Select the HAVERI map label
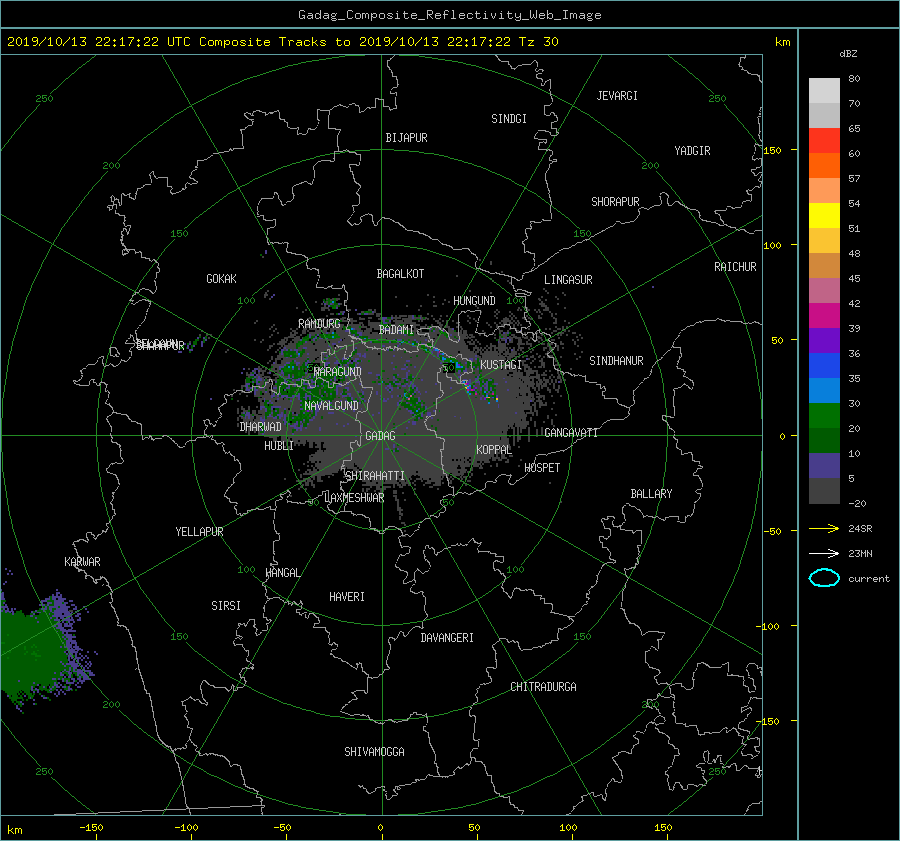The image size is (900, 841). tap(347, 597)
